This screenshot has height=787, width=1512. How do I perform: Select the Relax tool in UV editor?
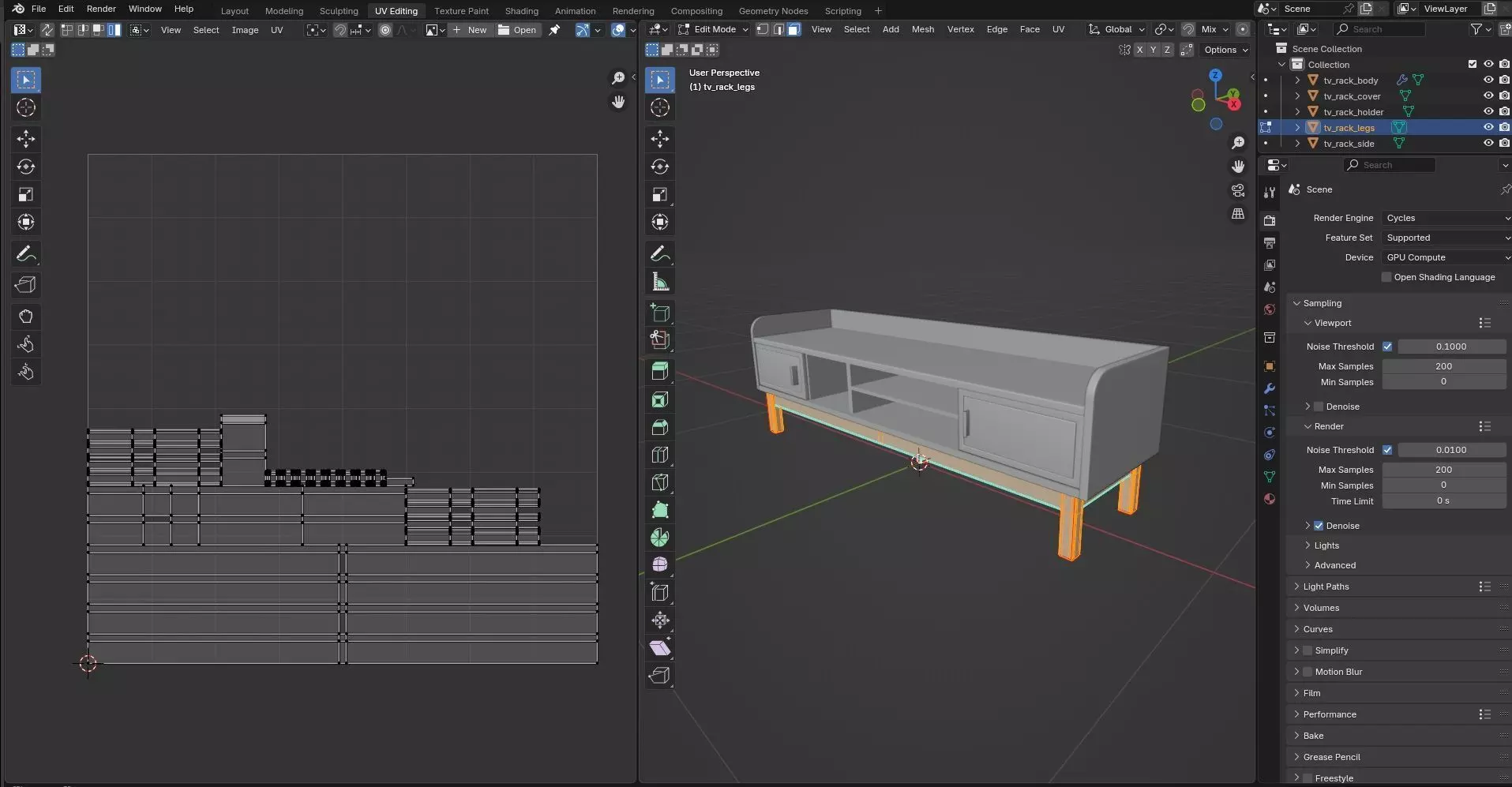26,344
